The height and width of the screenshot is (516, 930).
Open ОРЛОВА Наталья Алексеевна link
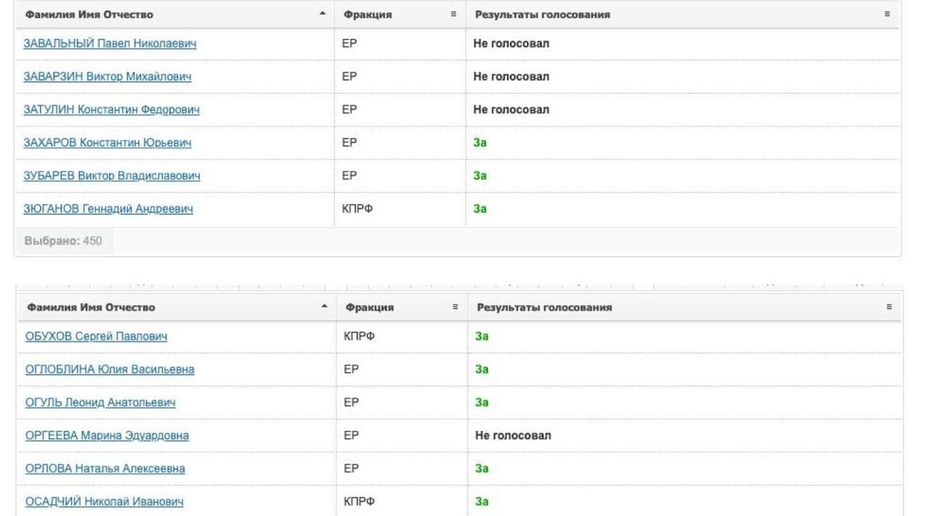[x=105, y=469]
